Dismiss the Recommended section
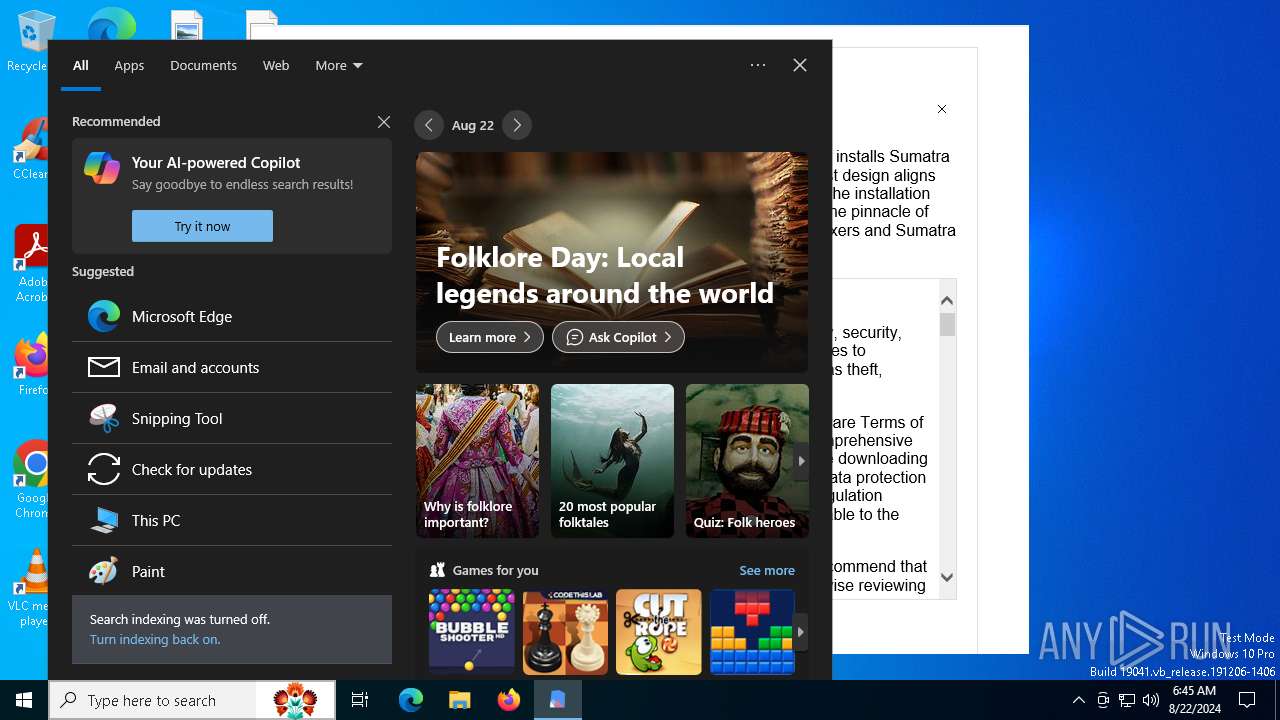This screenshot has width=1280, height=720. [384, 122]
